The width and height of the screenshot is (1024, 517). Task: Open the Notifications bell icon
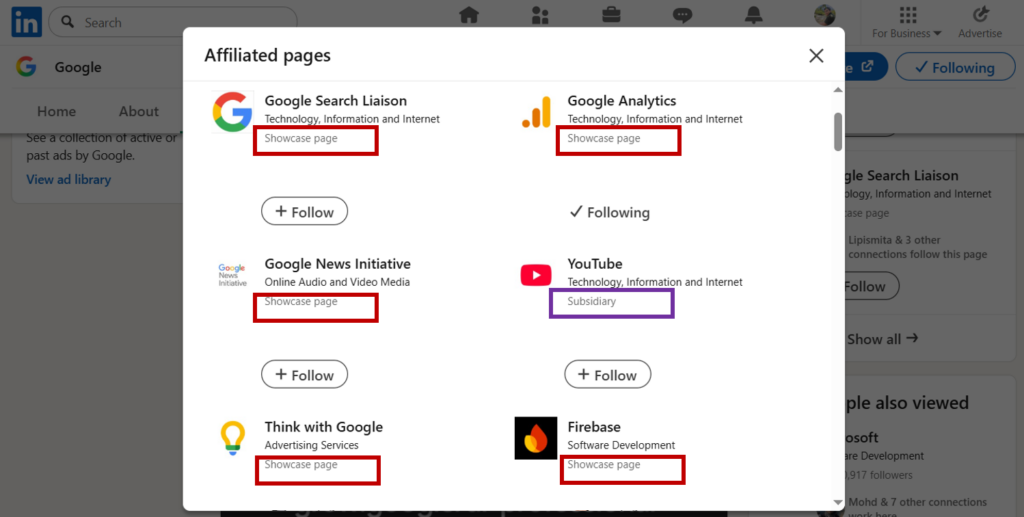pos(754,15)
